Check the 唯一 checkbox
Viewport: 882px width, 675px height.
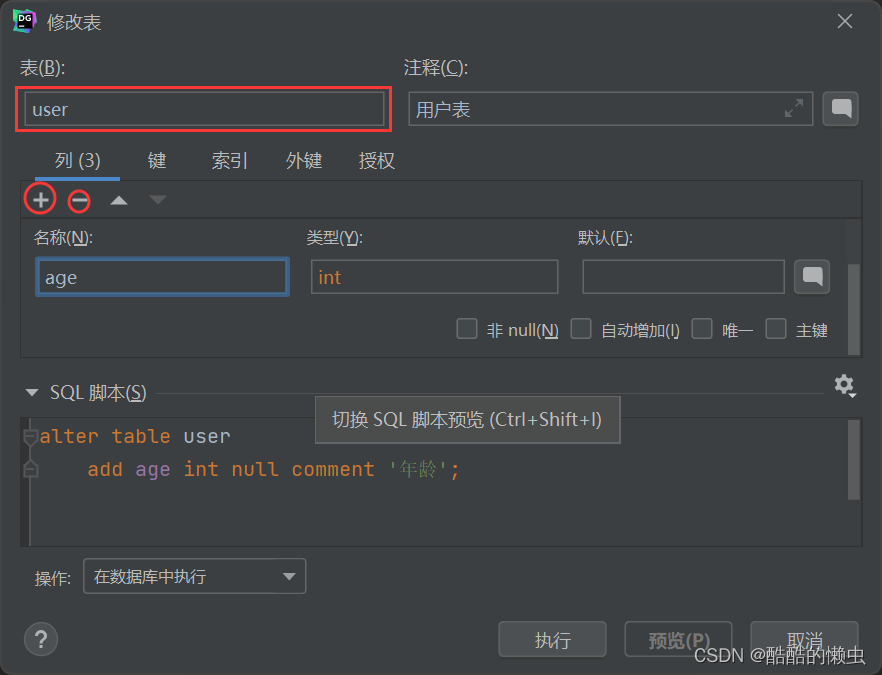(701, 329)
